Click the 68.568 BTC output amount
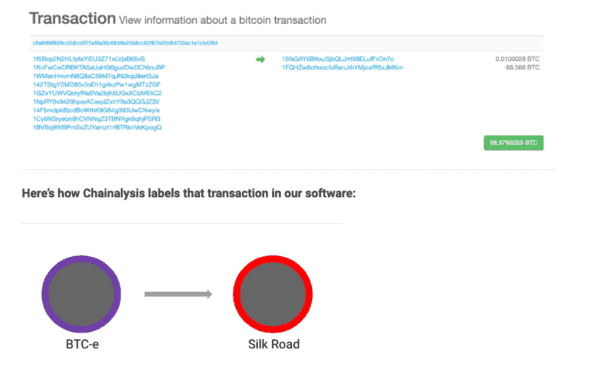 point(523,67)
